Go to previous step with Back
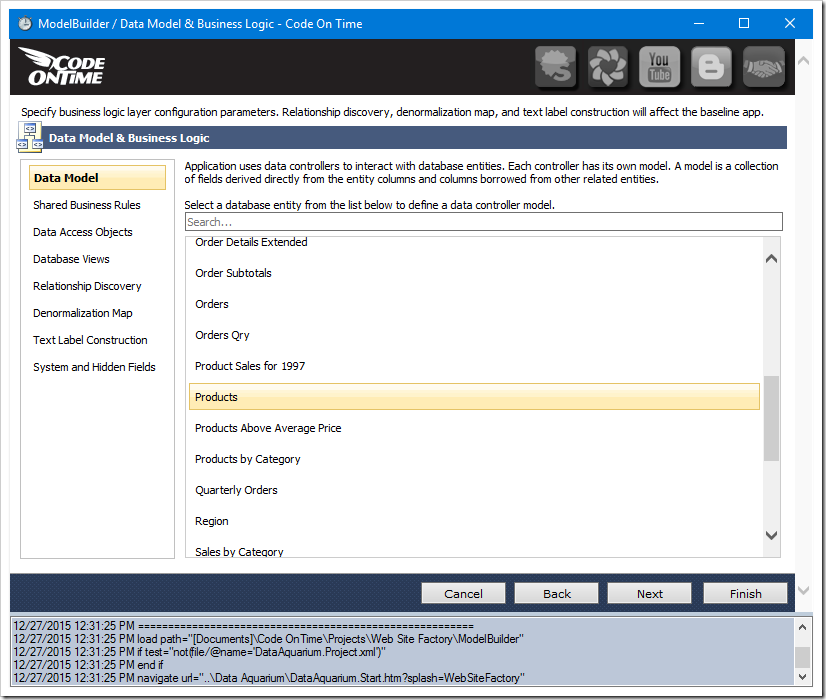Screen dimensions: 826x700 [556, 594]
